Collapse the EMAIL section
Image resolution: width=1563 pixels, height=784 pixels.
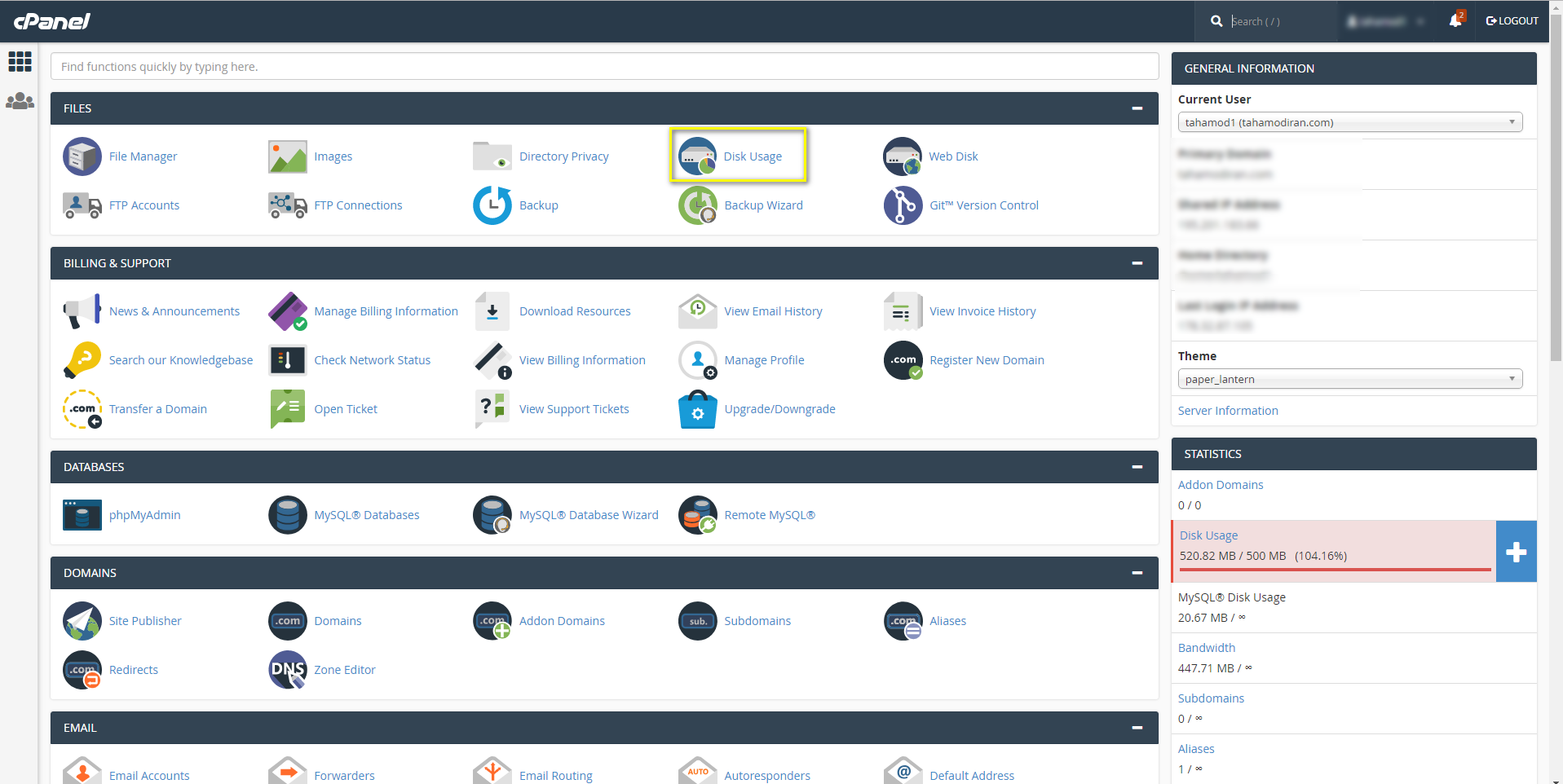(1137, 728)
